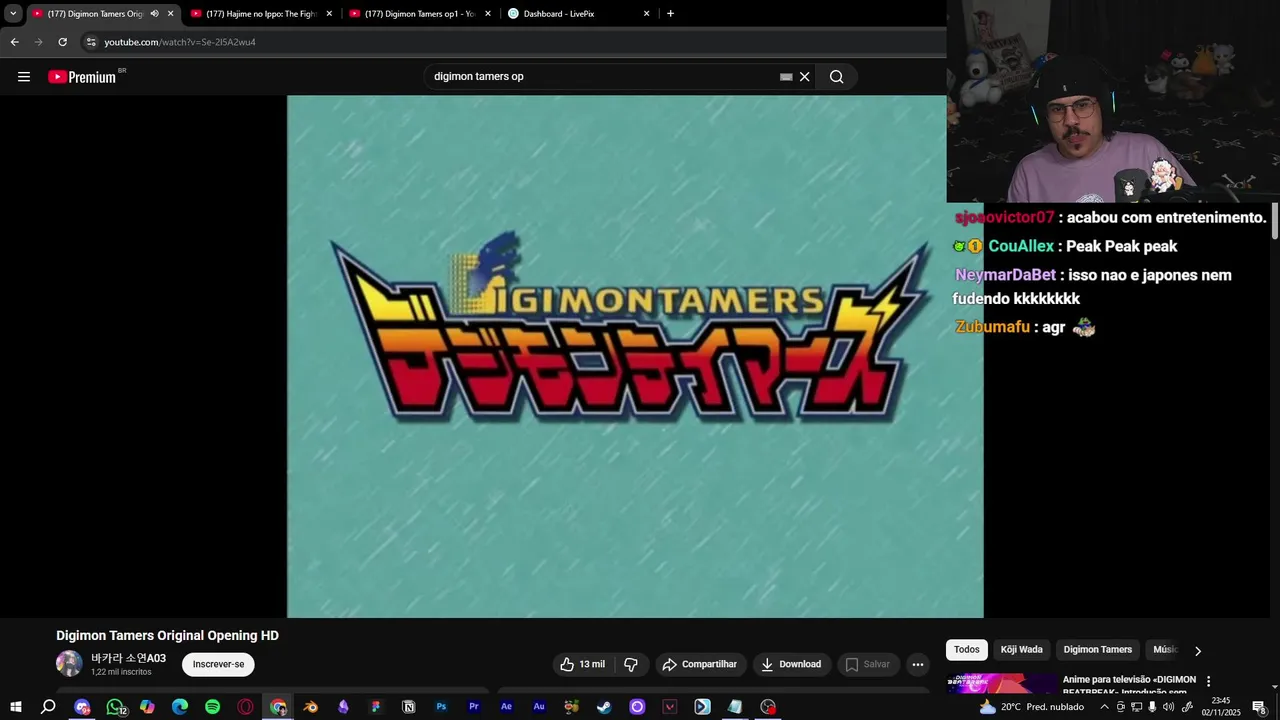
Task: Click the Download button
Action: (x=790, y=664)
